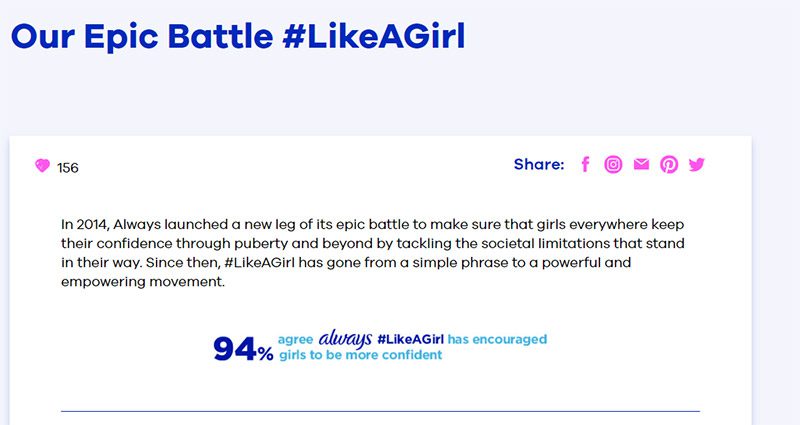Click the large 94% statistic
This screenshot has width=800, height=425.
[243, 349]
